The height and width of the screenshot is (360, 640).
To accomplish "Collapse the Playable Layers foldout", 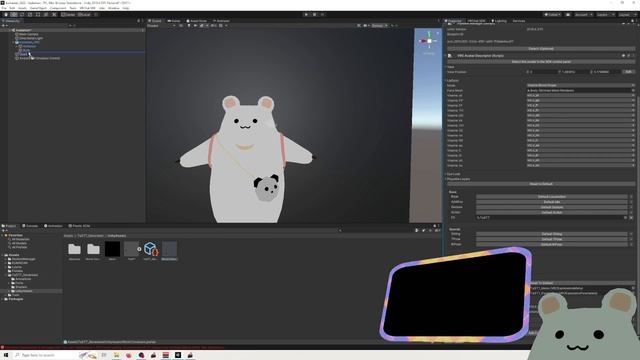I will (446, 179).
